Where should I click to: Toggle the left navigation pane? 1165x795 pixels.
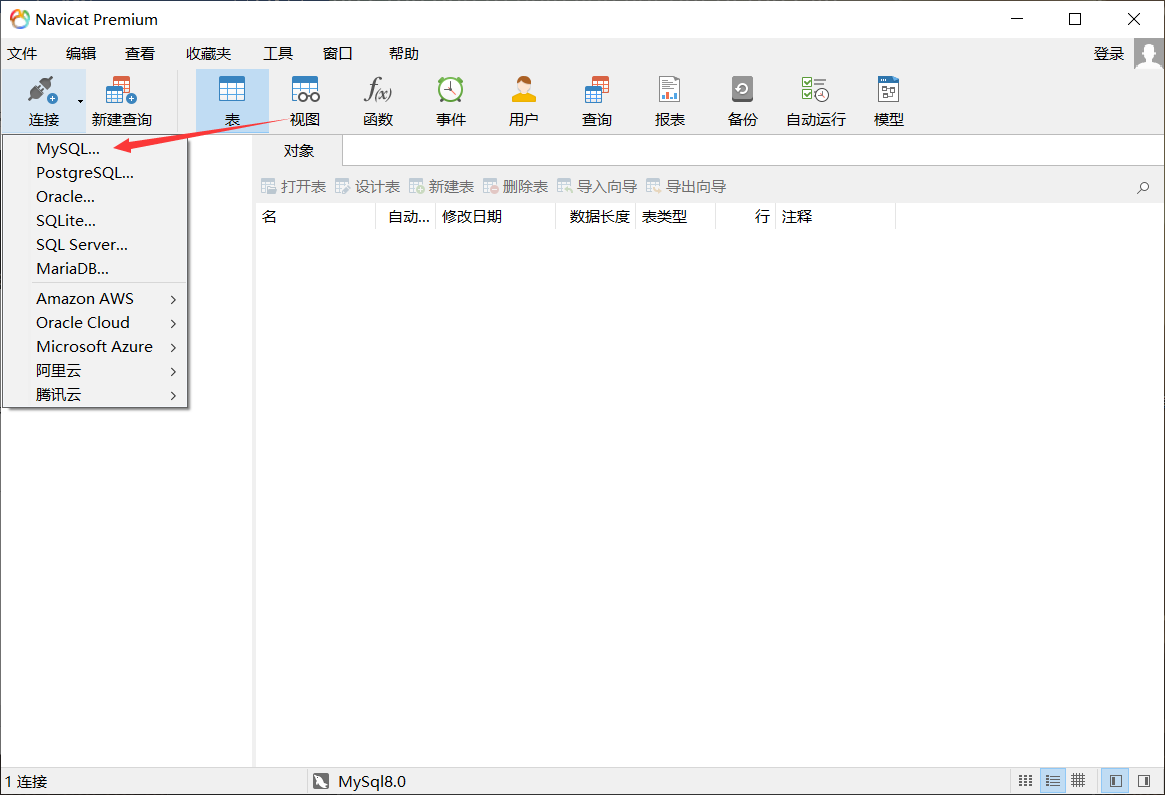pyautogui.click(x=1114, y=781)
